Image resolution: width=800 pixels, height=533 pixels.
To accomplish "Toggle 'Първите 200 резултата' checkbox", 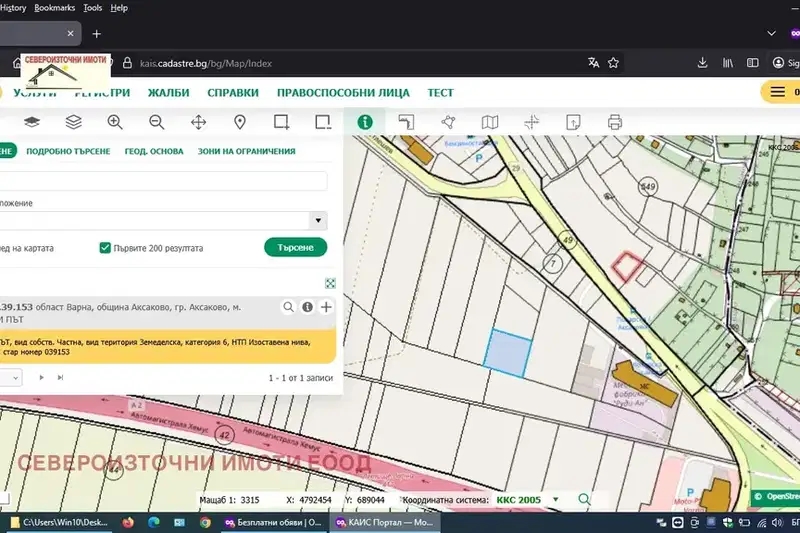I will 105,248.
